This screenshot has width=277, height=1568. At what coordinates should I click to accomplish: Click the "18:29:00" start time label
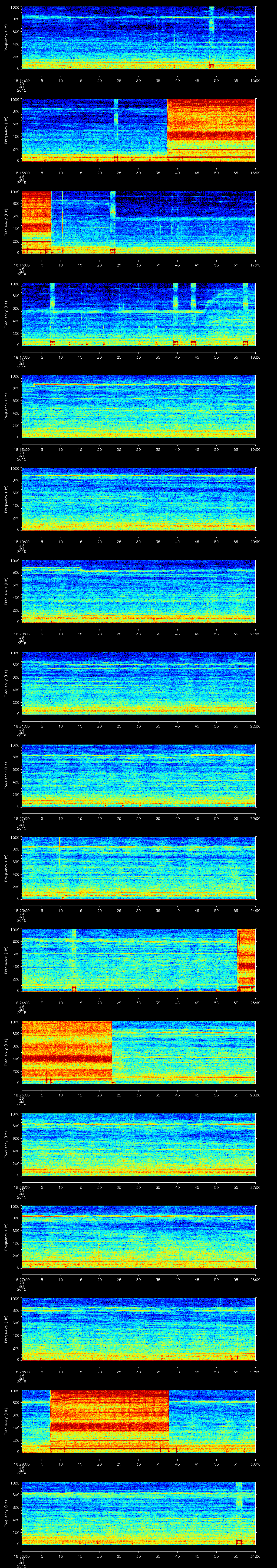point(21,1463)
